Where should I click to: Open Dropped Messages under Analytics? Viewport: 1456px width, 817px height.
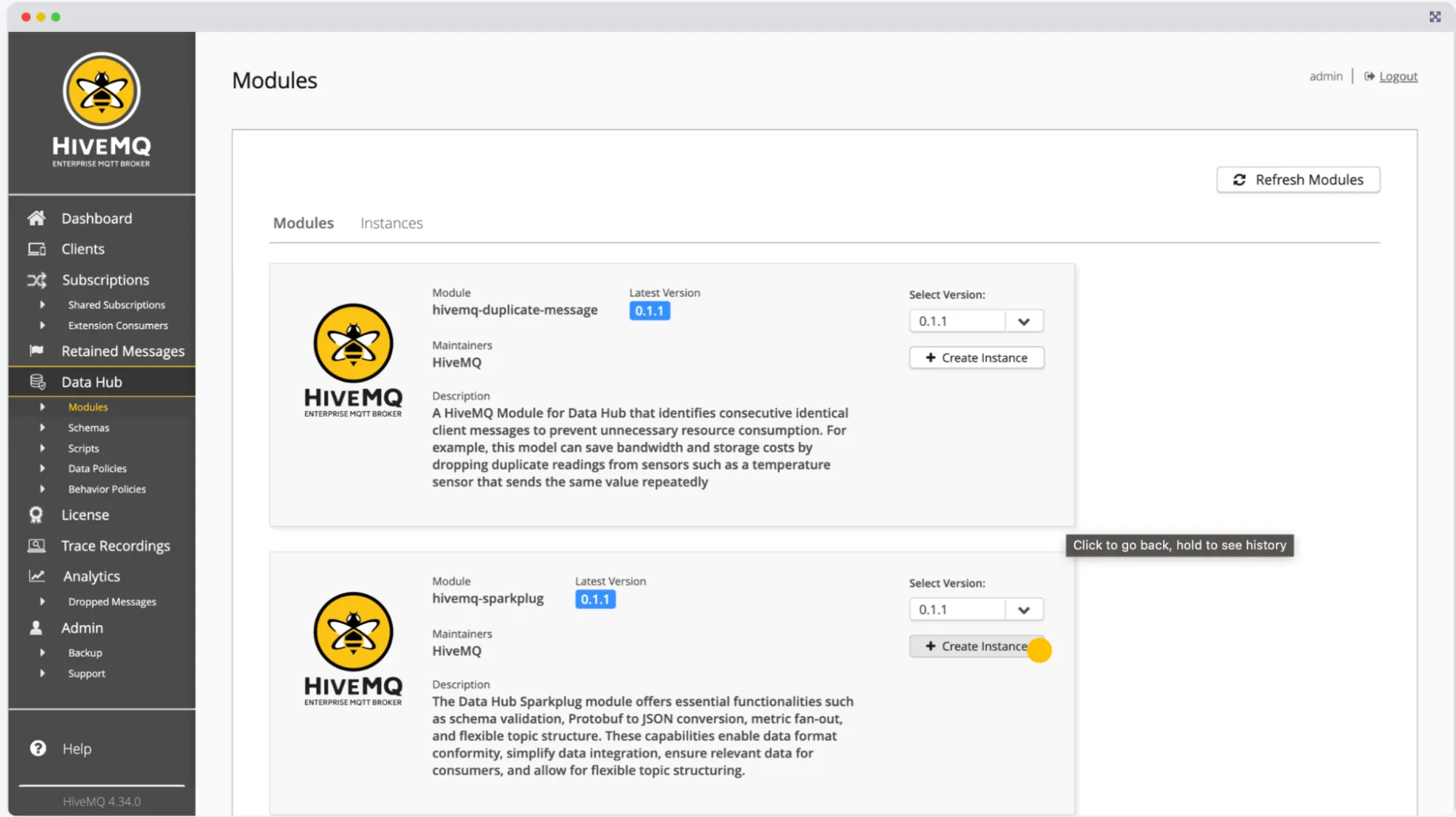112,601
